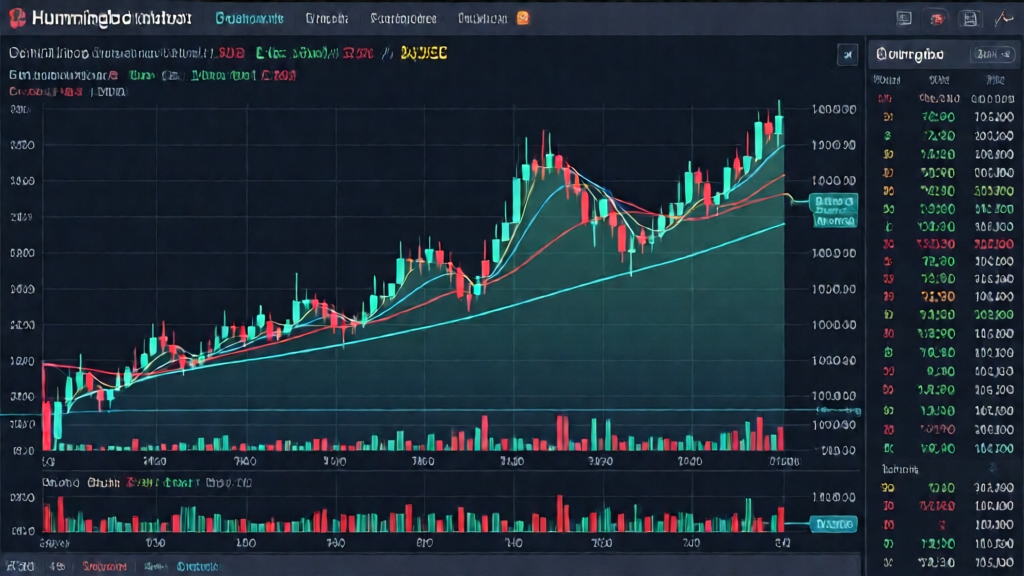
Task: Switch to the third top navigation tab
Action: coord(402,18)
